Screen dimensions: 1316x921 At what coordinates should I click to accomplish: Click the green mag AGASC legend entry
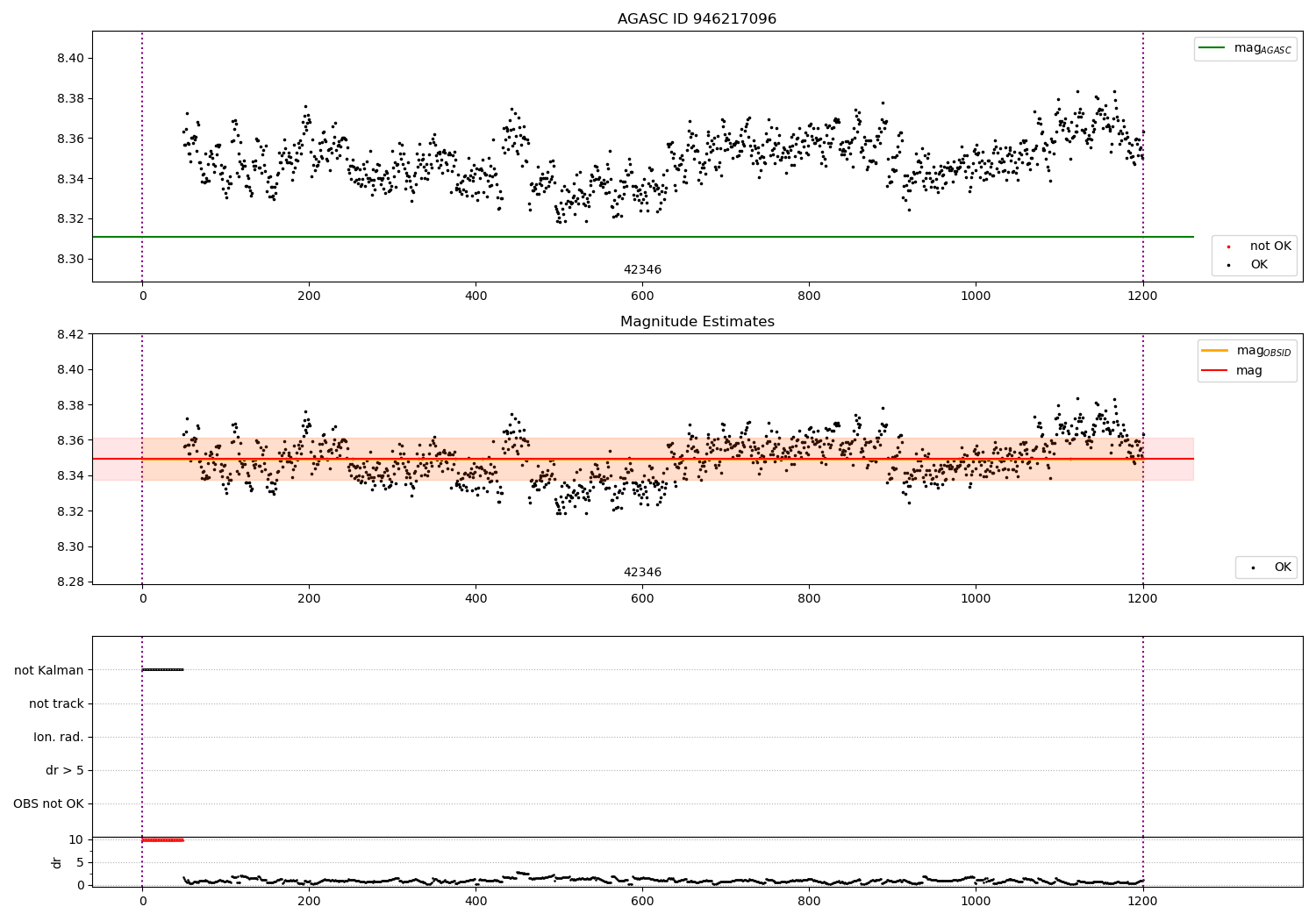pos(1245,48)
